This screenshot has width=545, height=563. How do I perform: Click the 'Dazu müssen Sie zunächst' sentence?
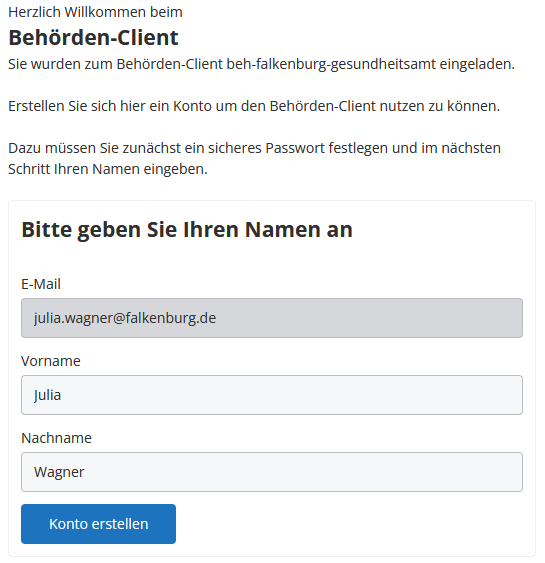(255, 158)
